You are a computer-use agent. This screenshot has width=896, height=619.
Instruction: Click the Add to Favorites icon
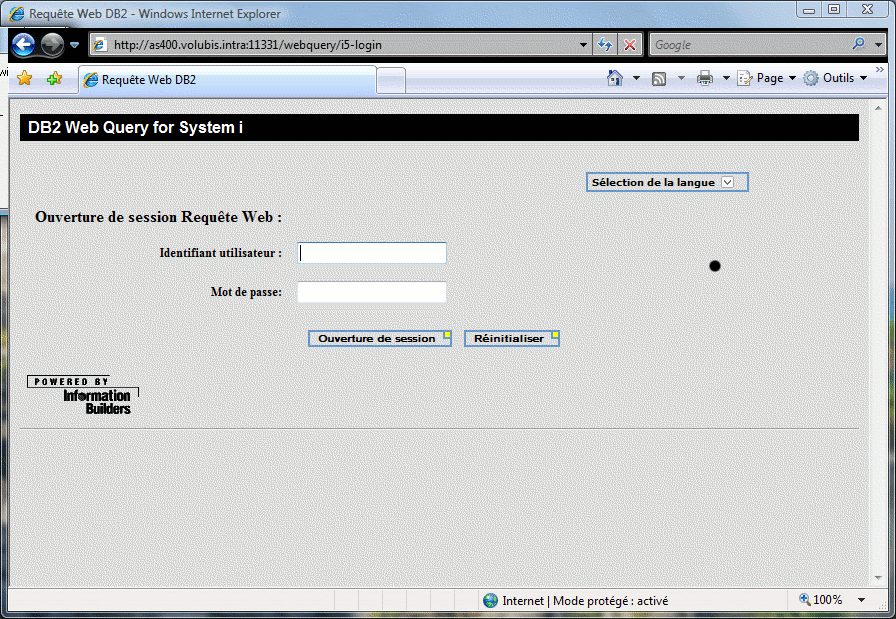[x=54, y=78]
